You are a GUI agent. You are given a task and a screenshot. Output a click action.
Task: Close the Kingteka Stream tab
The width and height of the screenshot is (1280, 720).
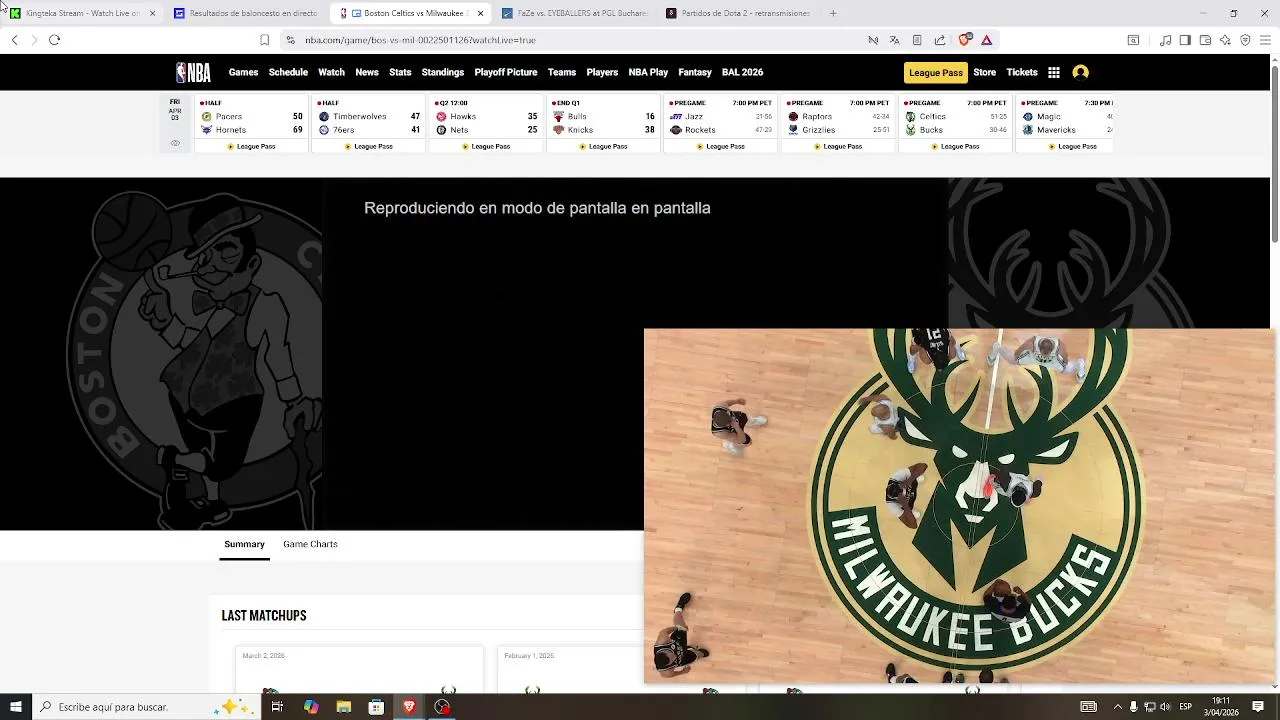[x=152, y=13]
